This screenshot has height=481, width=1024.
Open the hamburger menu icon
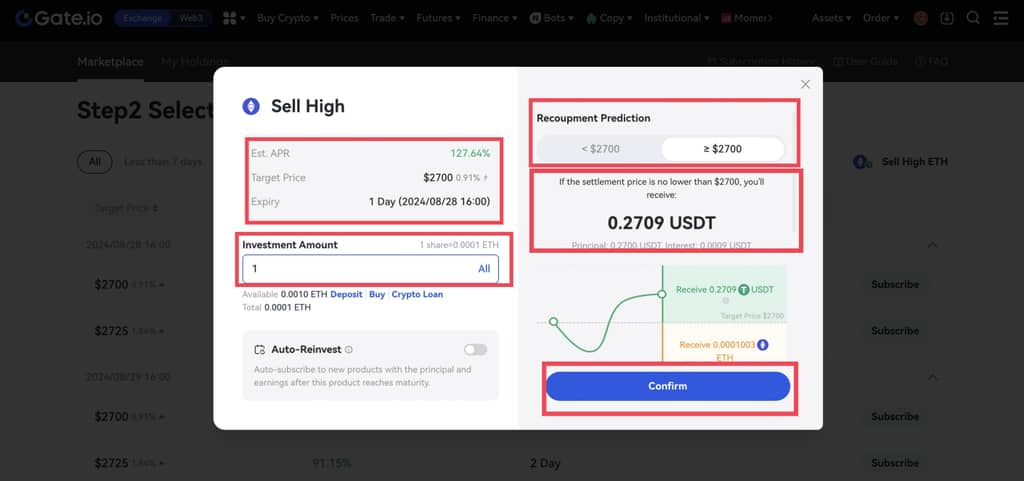click(1000, 18)
